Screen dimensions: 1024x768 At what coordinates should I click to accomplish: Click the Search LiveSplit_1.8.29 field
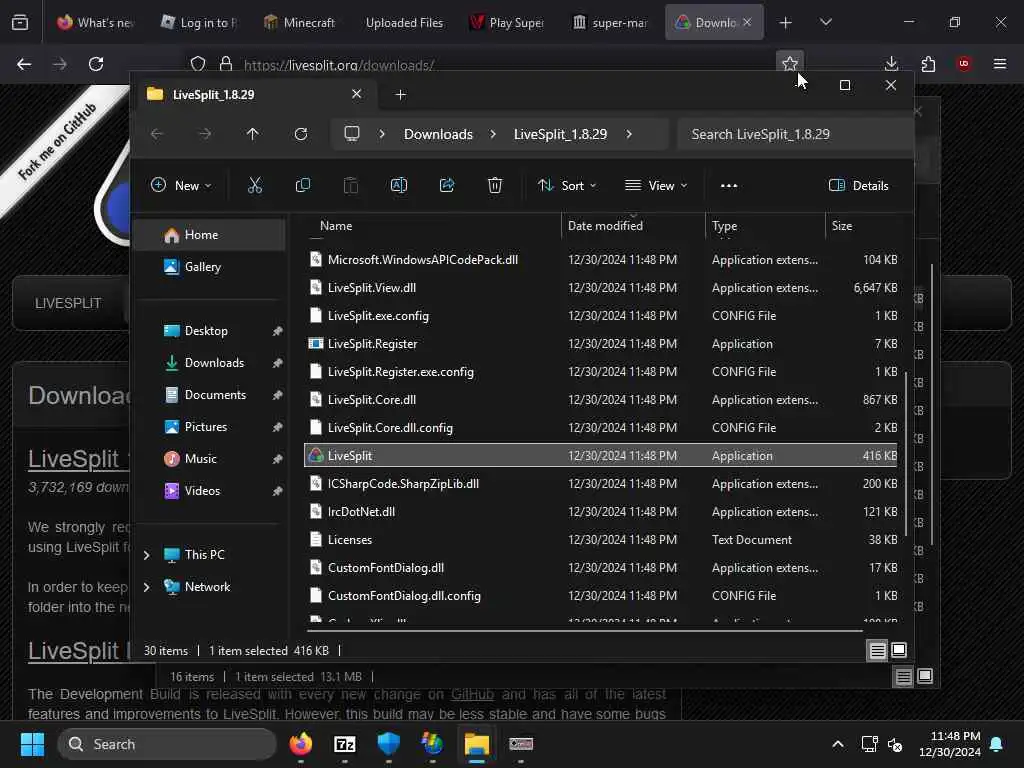pos(794,134)
